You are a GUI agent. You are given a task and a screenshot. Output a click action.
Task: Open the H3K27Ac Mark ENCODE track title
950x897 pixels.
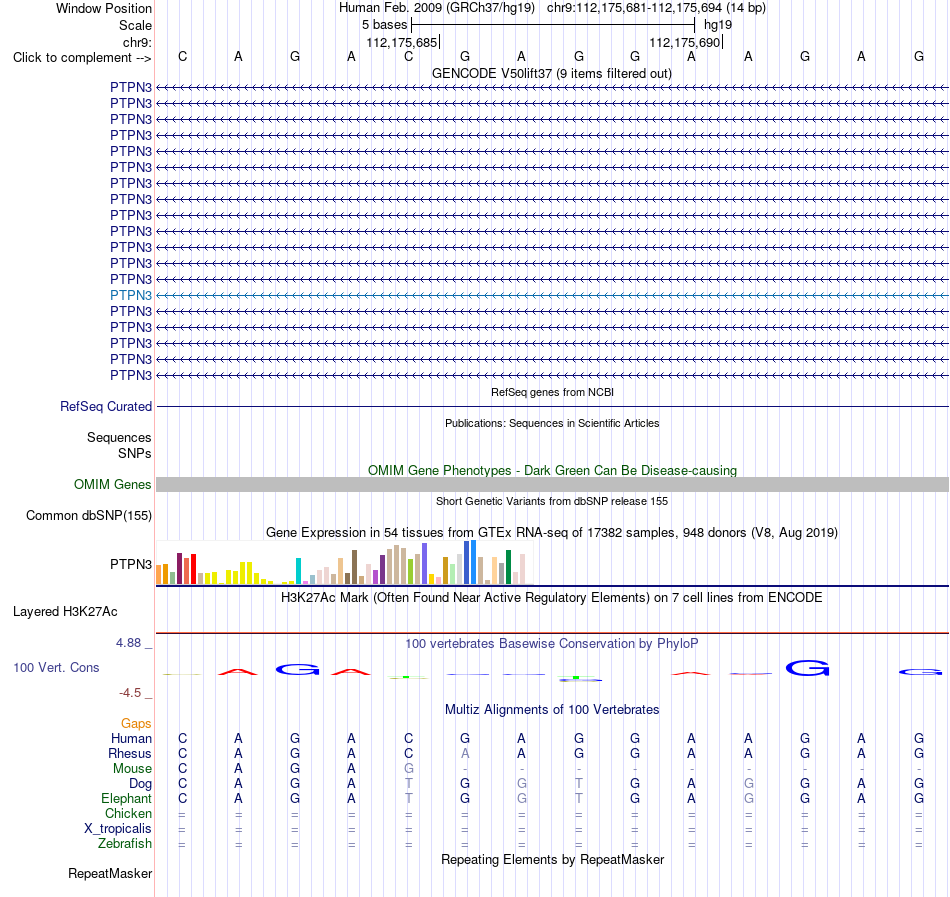(x=552, y=598)
